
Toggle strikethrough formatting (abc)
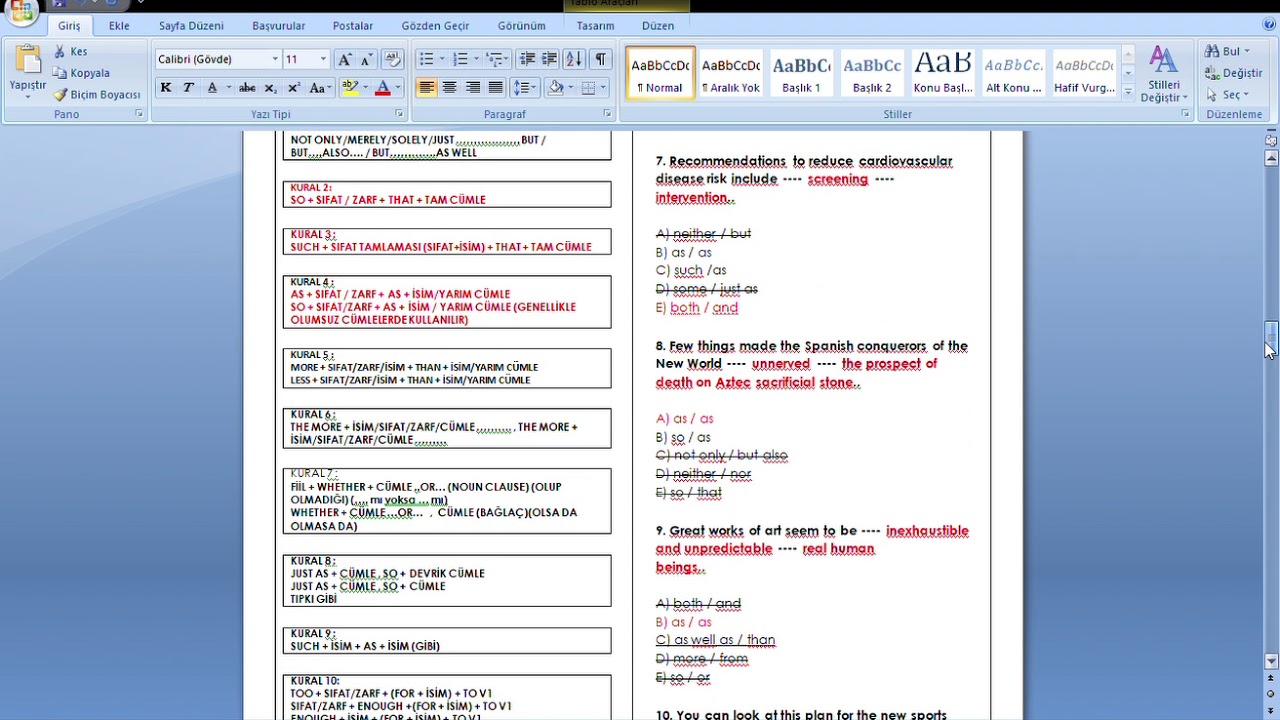tap(247, 88)
